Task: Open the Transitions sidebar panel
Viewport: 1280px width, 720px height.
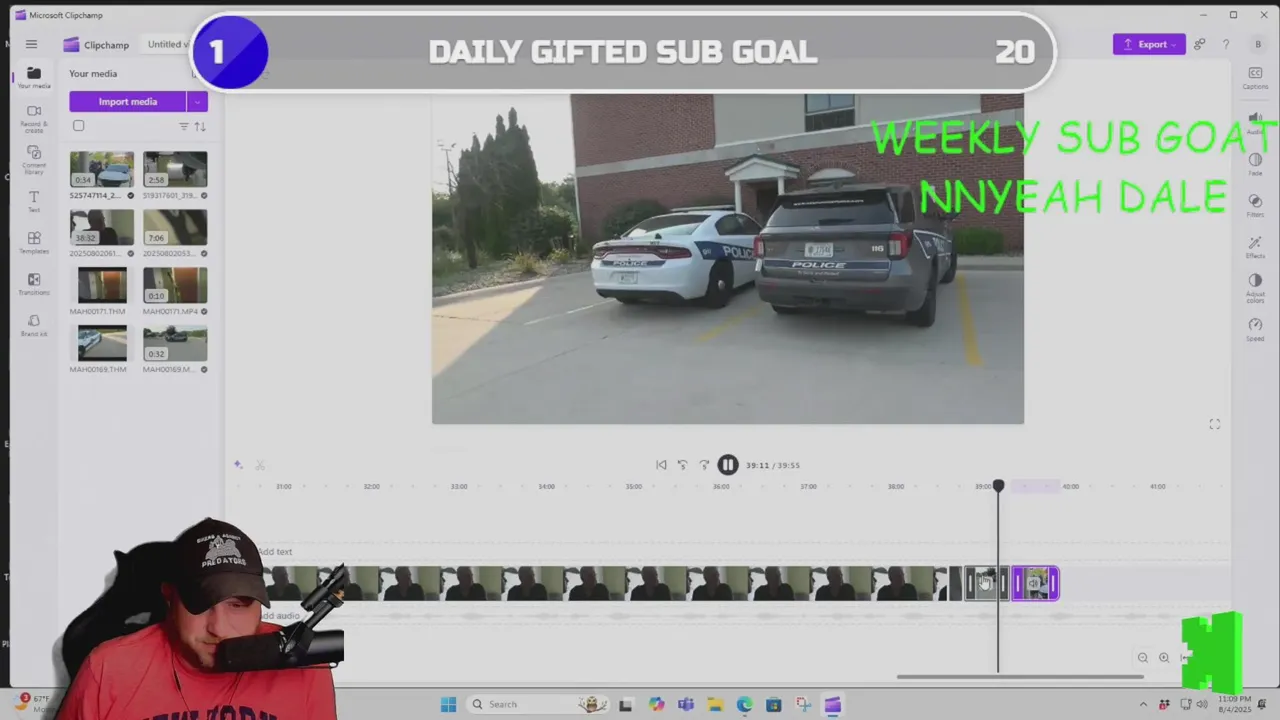Action: point(33,284)
